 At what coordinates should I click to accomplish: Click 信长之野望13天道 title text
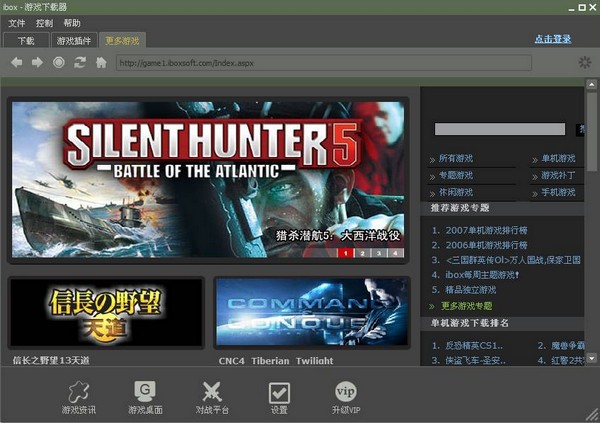pyautogui.click(x=51, y=360)
